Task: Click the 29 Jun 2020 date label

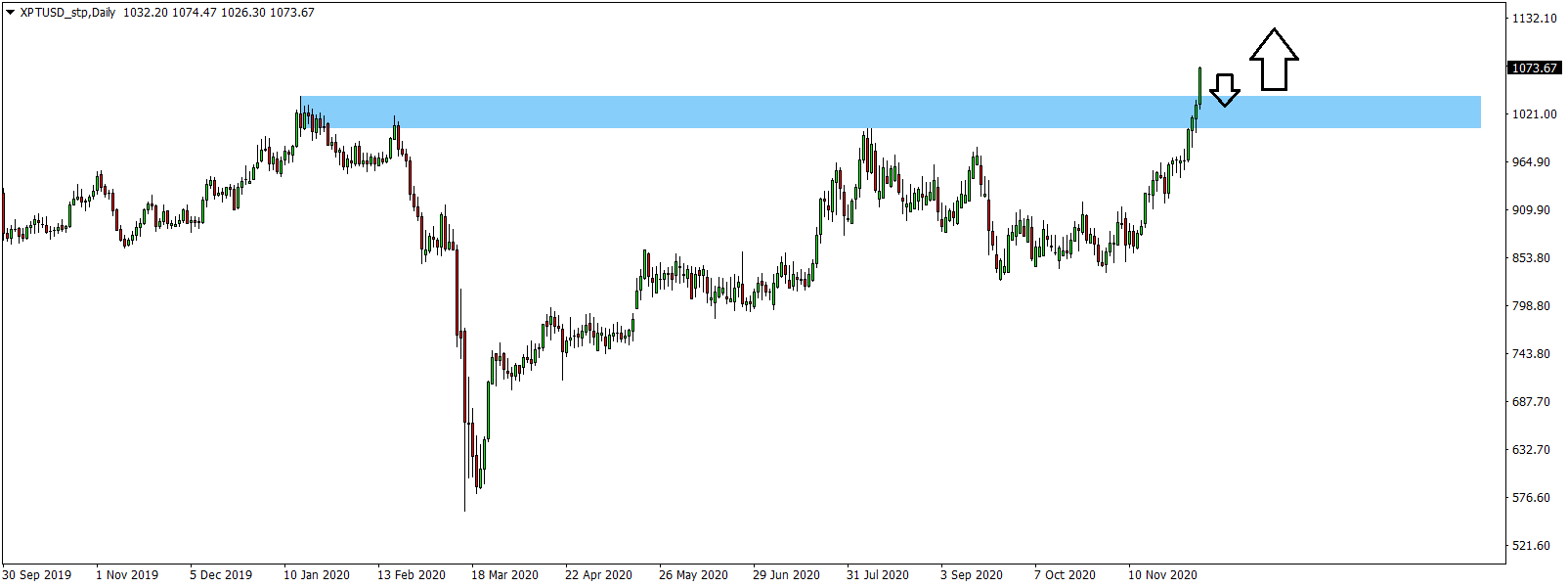Action: [787, 575]
